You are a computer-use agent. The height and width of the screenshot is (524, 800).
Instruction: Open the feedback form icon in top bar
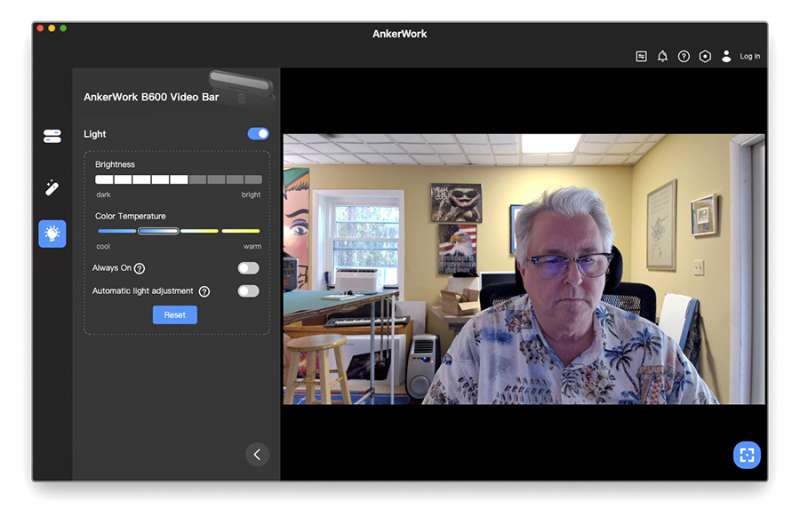[x=641, y=56]
